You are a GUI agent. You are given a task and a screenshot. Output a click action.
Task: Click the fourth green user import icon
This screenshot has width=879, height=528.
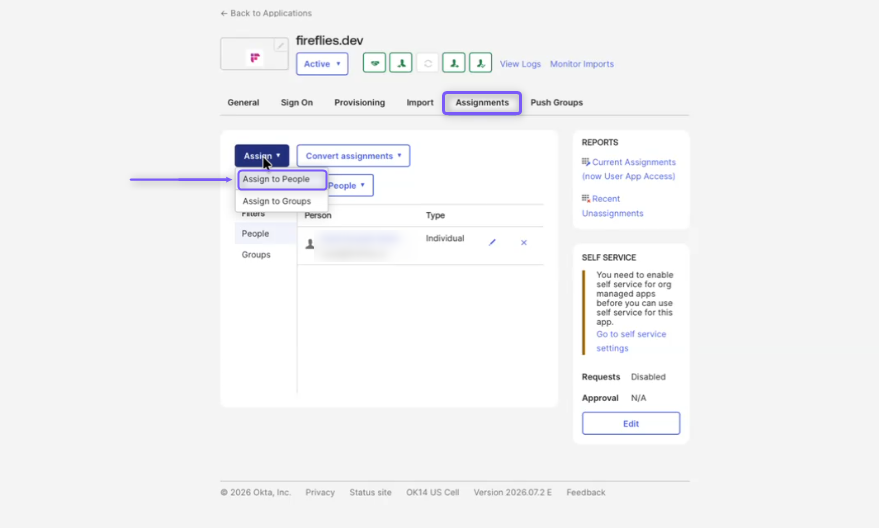454,63
